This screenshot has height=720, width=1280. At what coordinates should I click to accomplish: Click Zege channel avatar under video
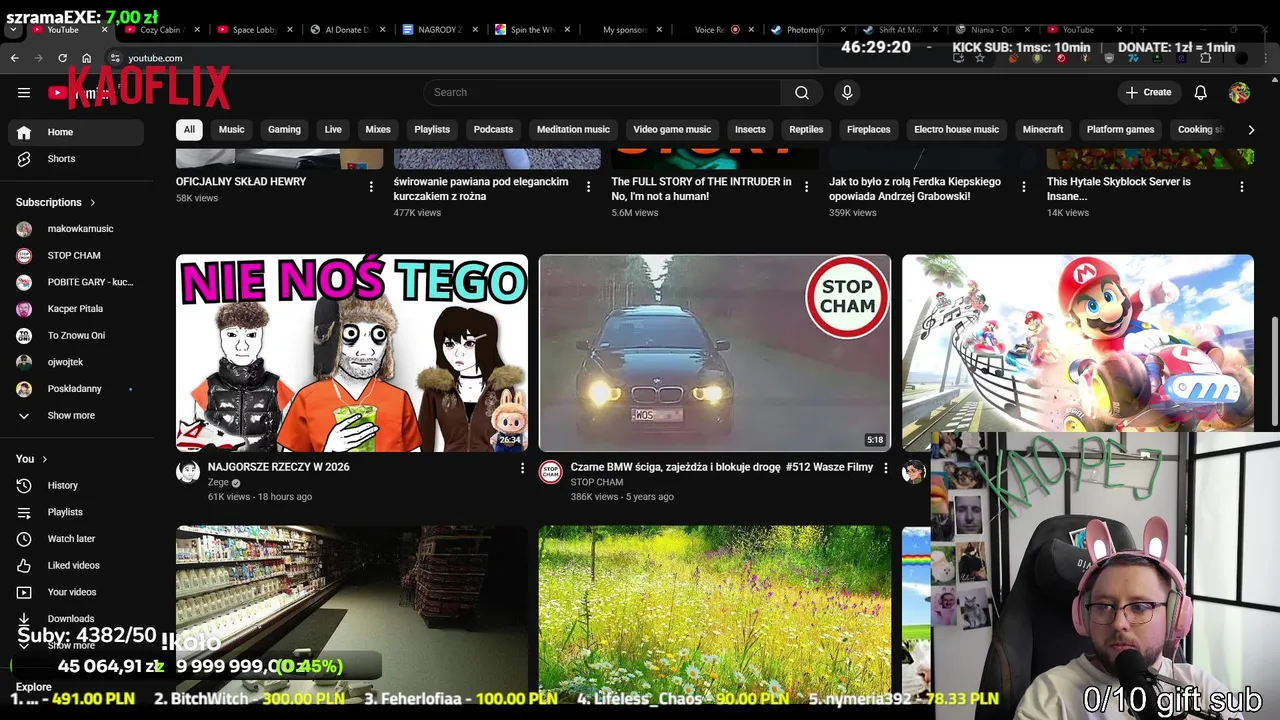(188, 472)
